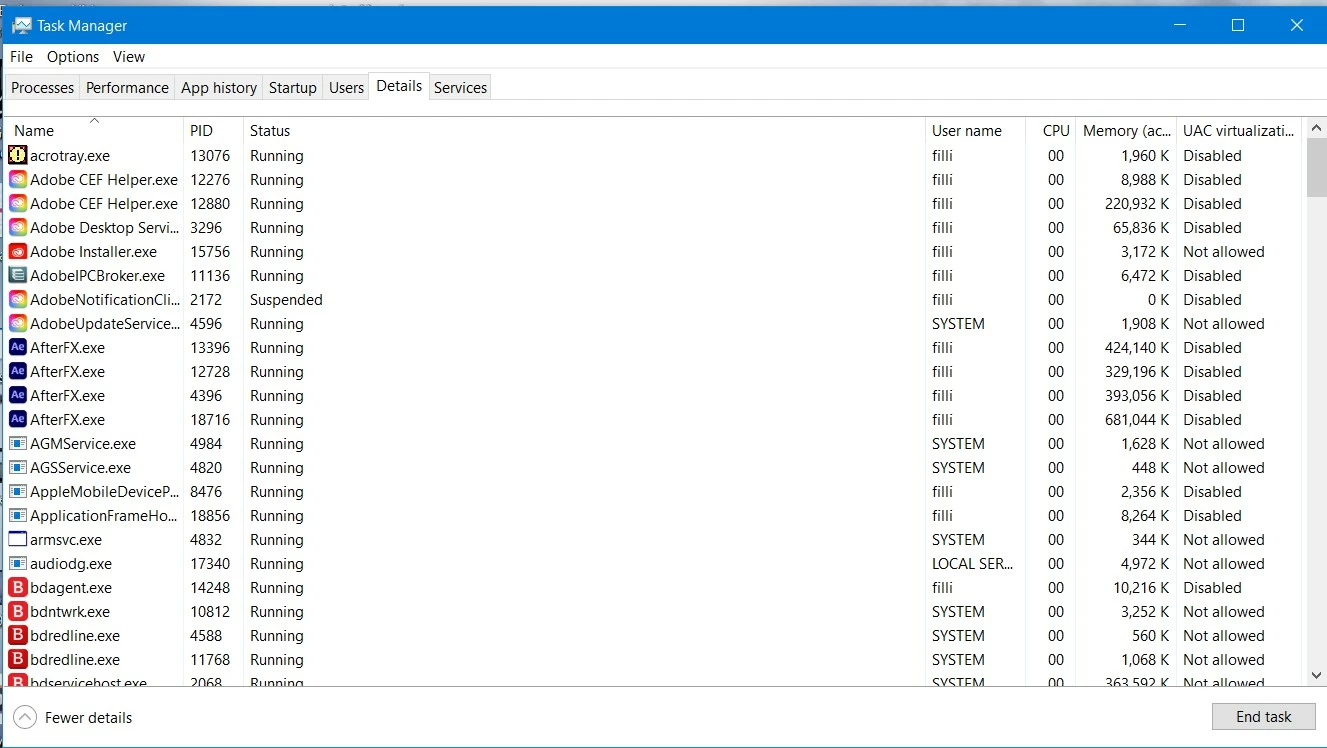Select the audiodg.exe process name

coord(71,564)
